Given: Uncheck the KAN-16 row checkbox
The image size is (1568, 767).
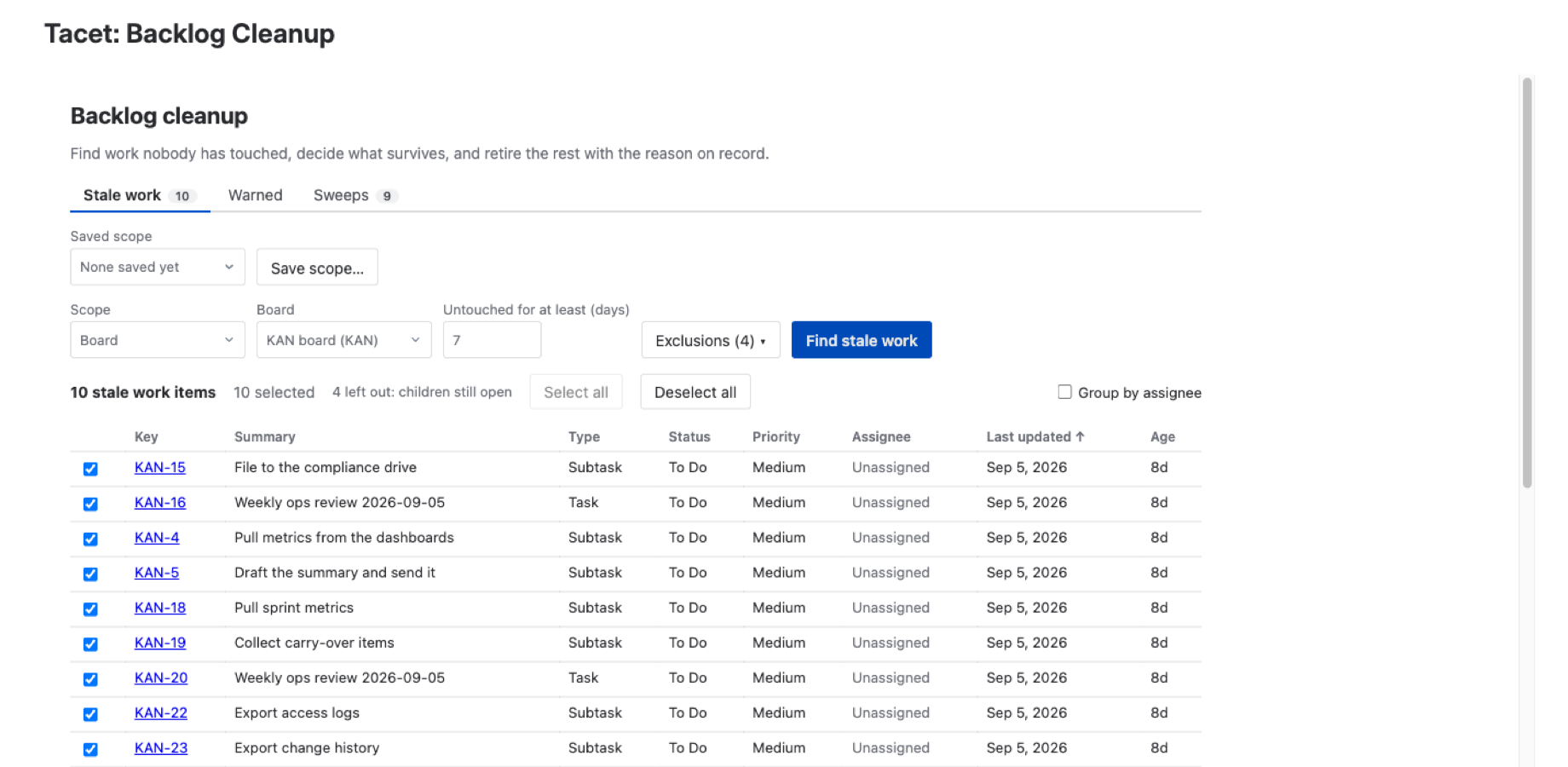Looking at the screenshot, I should 90,504.
